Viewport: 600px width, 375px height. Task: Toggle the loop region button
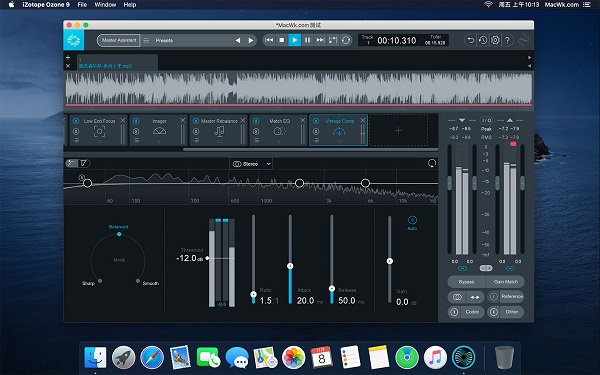[333, 40]
